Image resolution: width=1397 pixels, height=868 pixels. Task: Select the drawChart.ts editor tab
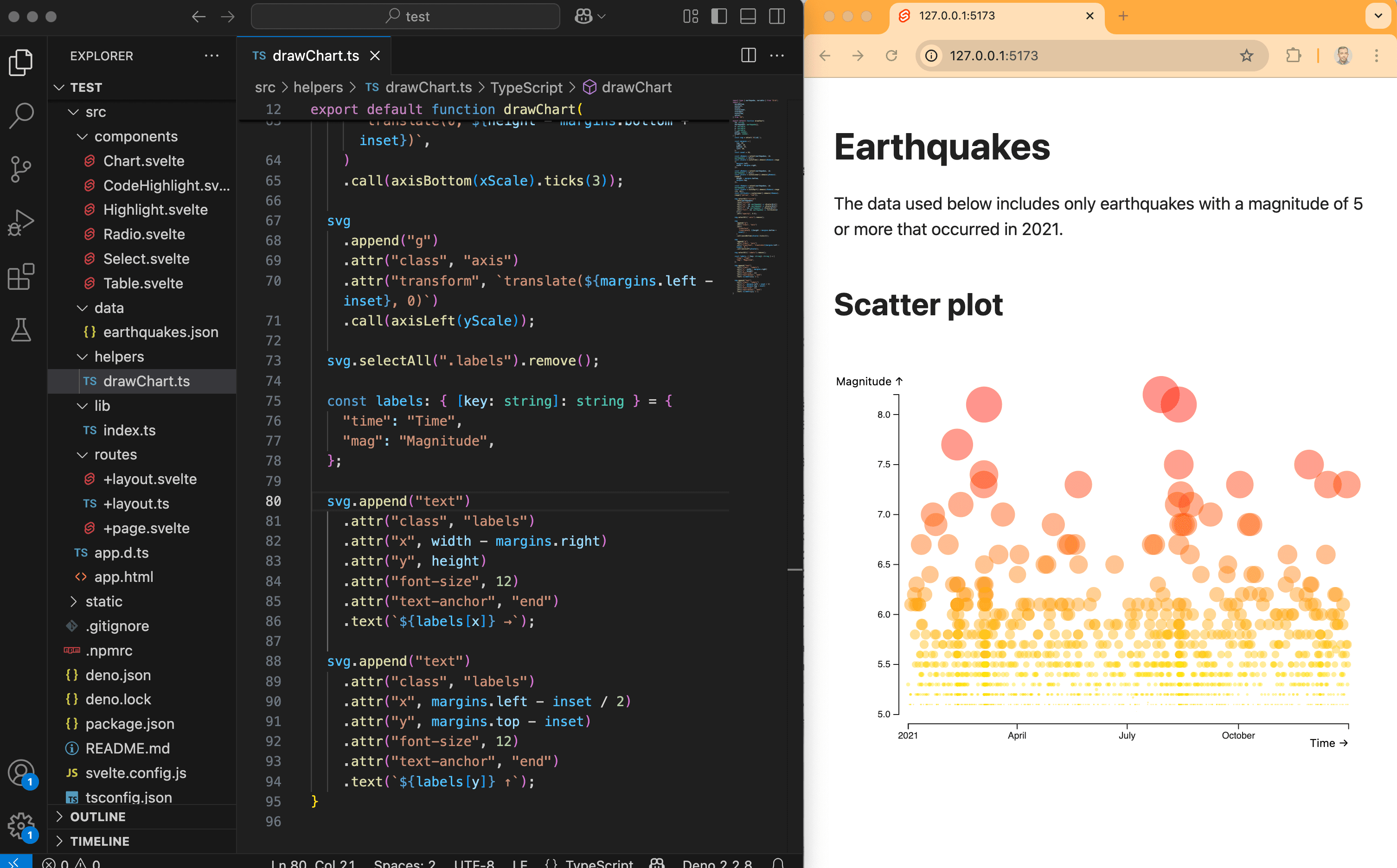pos(314,56)
